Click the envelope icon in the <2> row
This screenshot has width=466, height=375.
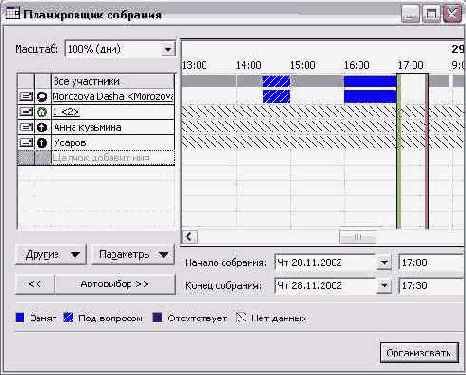(x=26, y=112)
